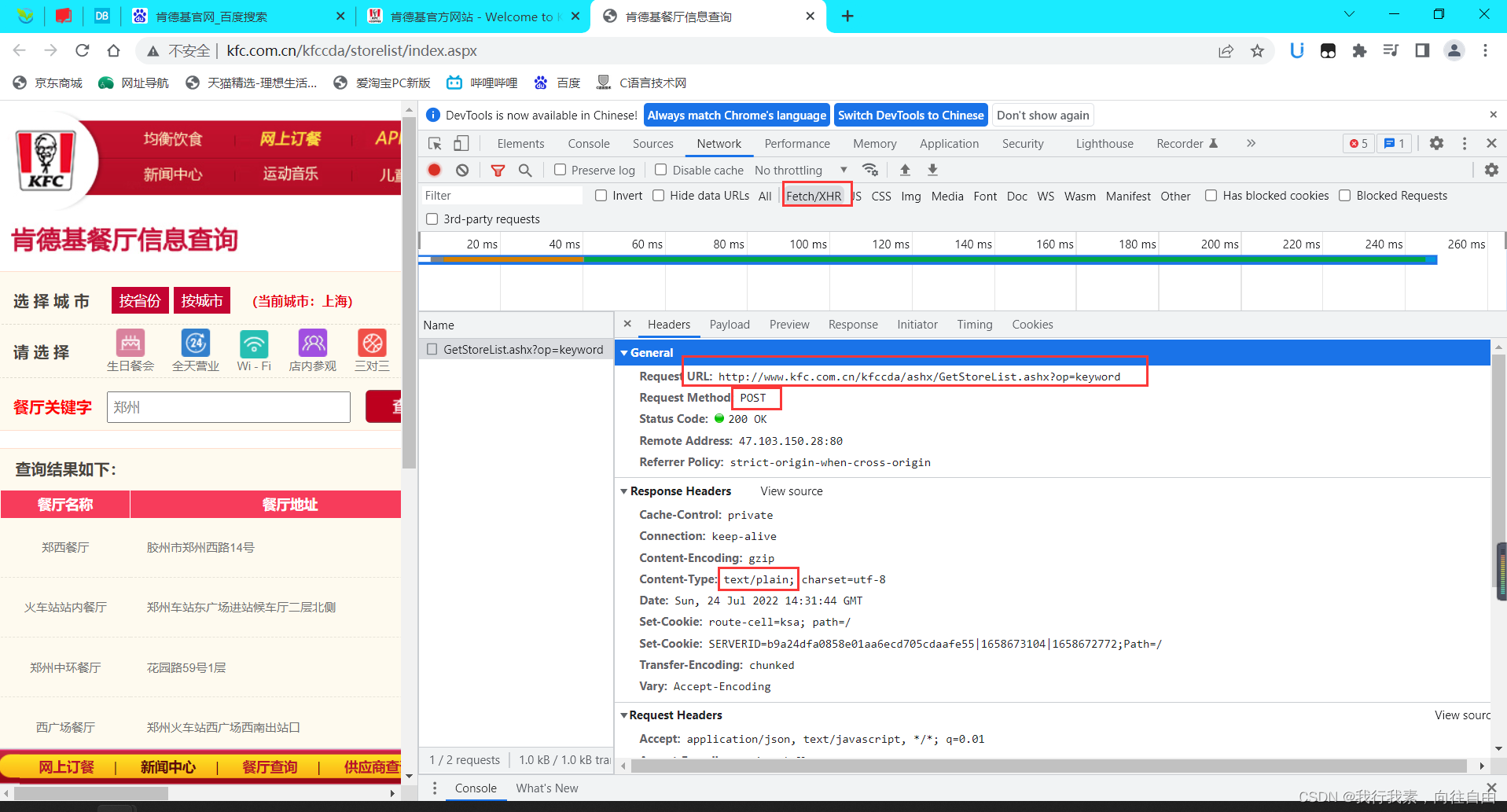Open Network panel settings gear
Screen dimensions: 1507x812
click(x=1491, y=170)
